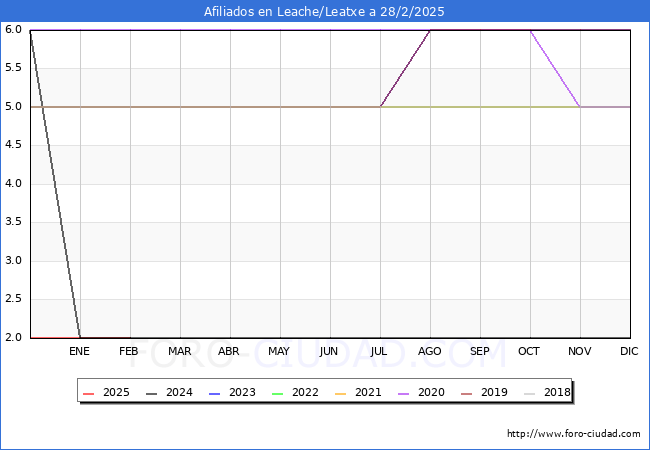The height and width of the screenshot is (450, 650).
Task: Click the steep dark gray 2024 line segment
Action: pos(55,184)
